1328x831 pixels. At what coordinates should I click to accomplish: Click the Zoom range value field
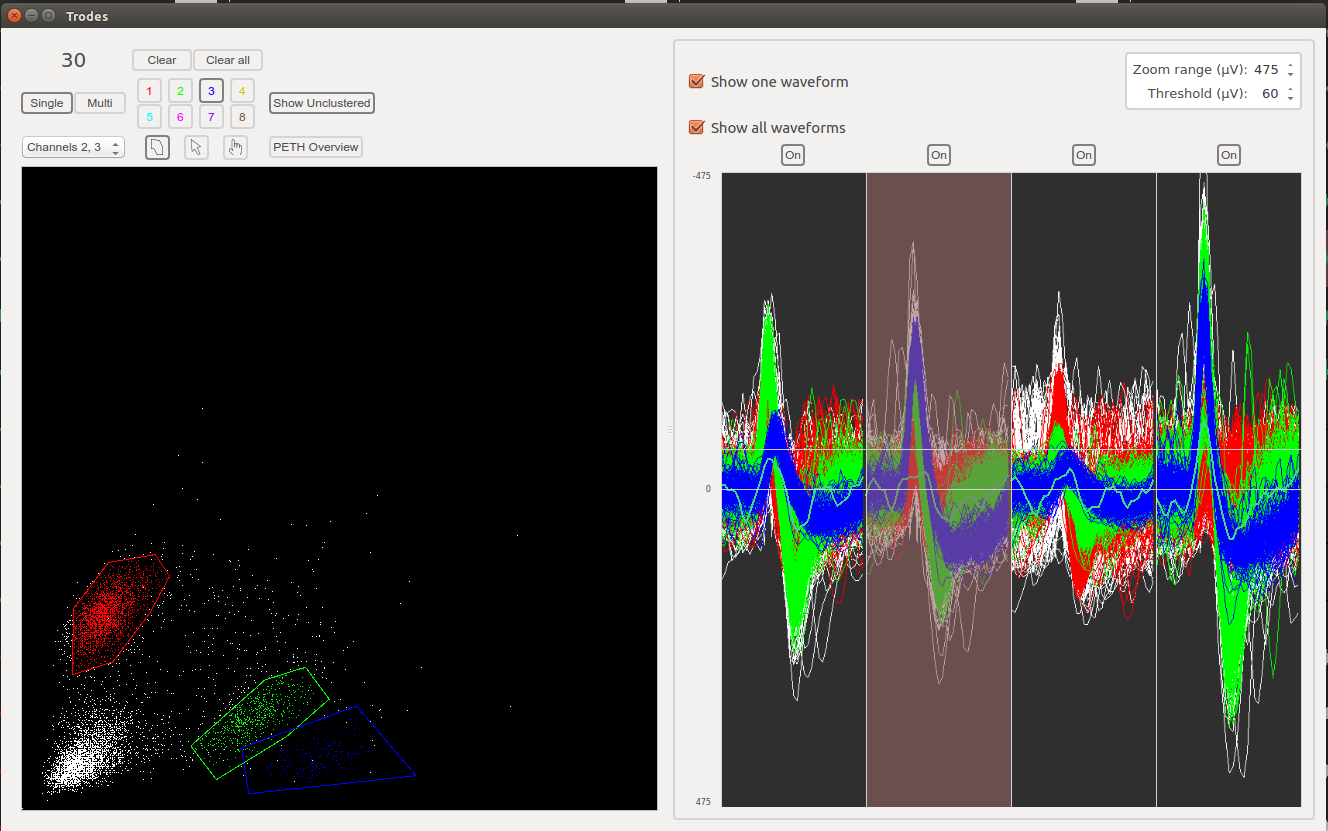click(1266, 70)
